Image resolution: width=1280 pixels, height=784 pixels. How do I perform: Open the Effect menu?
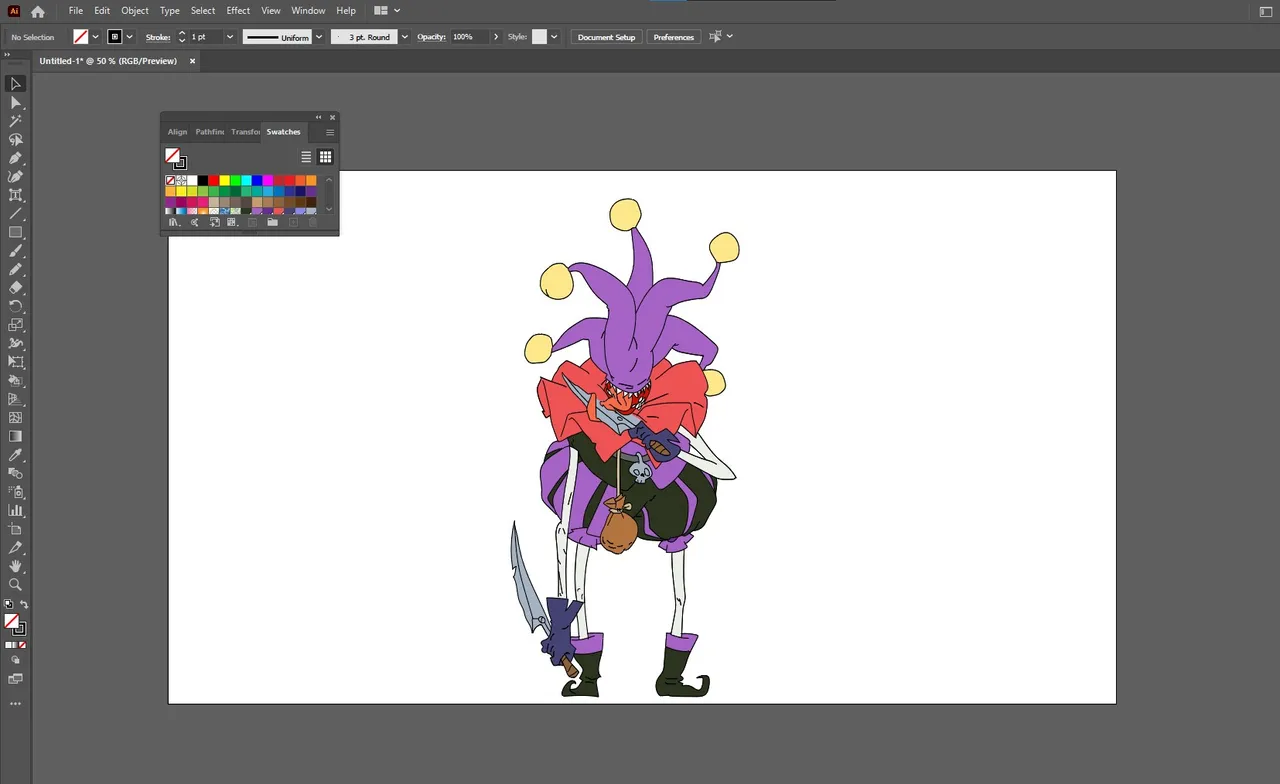point(238,11)
